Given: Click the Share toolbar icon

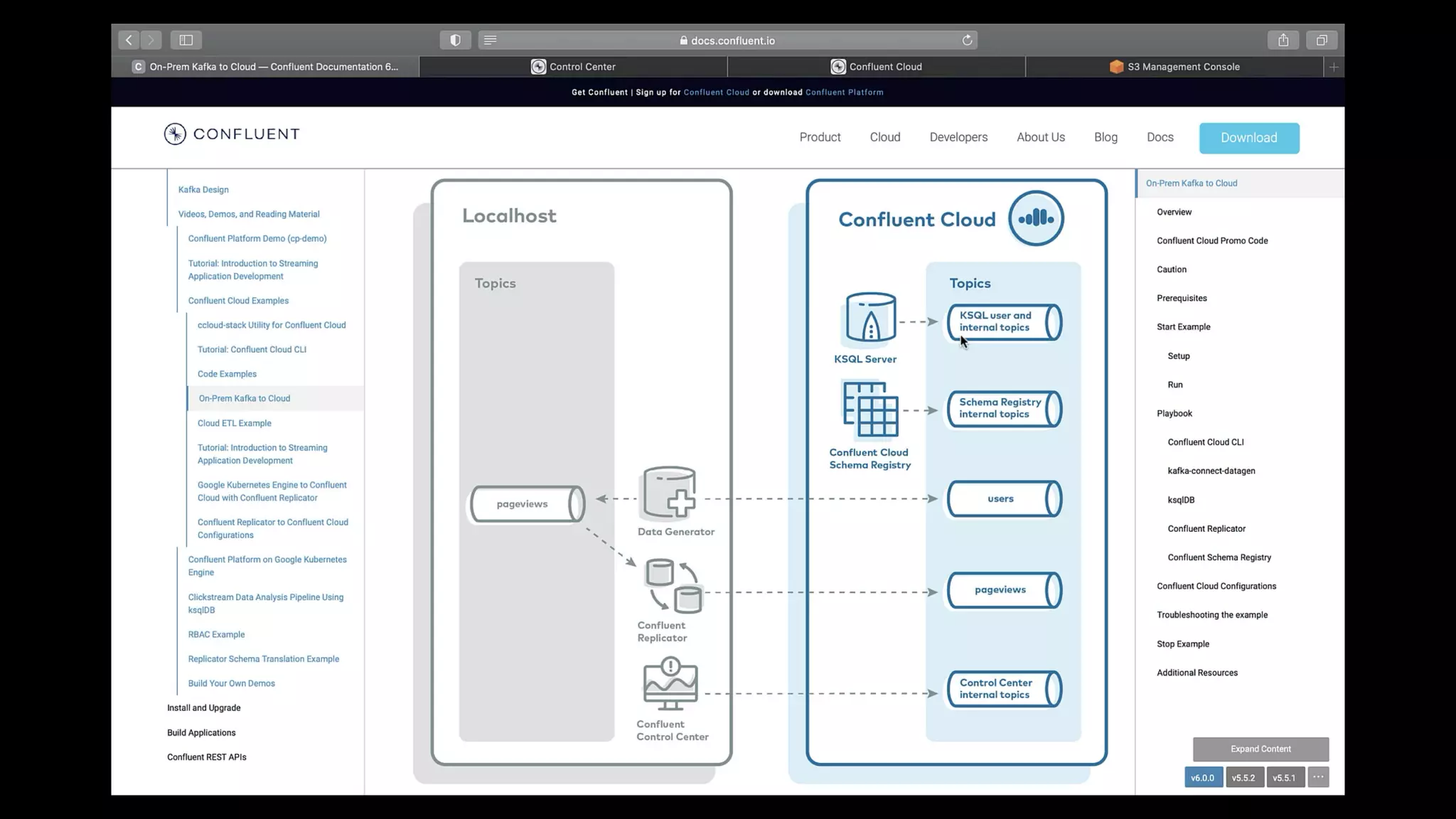Looking at the screenshot, I should click(x=1283, y=41).
